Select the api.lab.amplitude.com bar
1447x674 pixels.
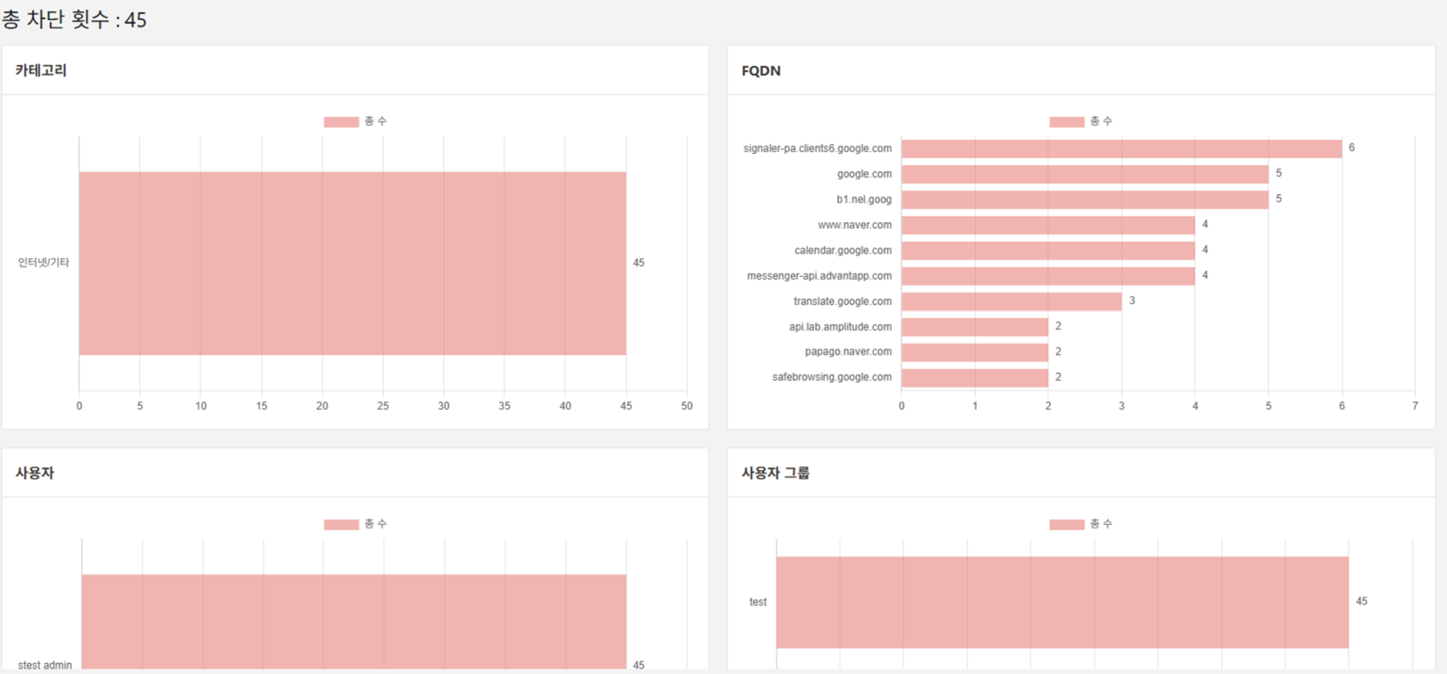[x=974, y=327]
